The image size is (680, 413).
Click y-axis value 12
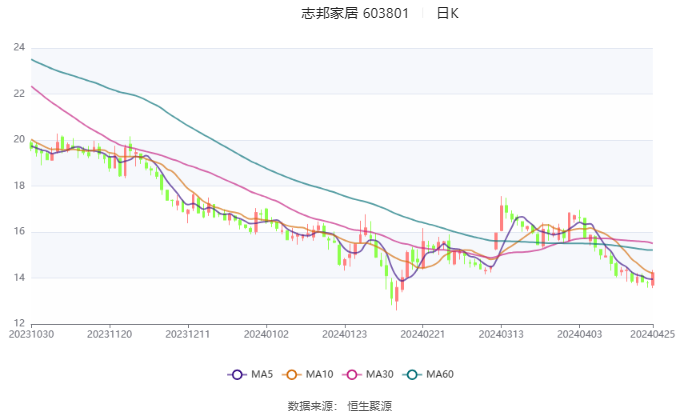pos(19,323)
